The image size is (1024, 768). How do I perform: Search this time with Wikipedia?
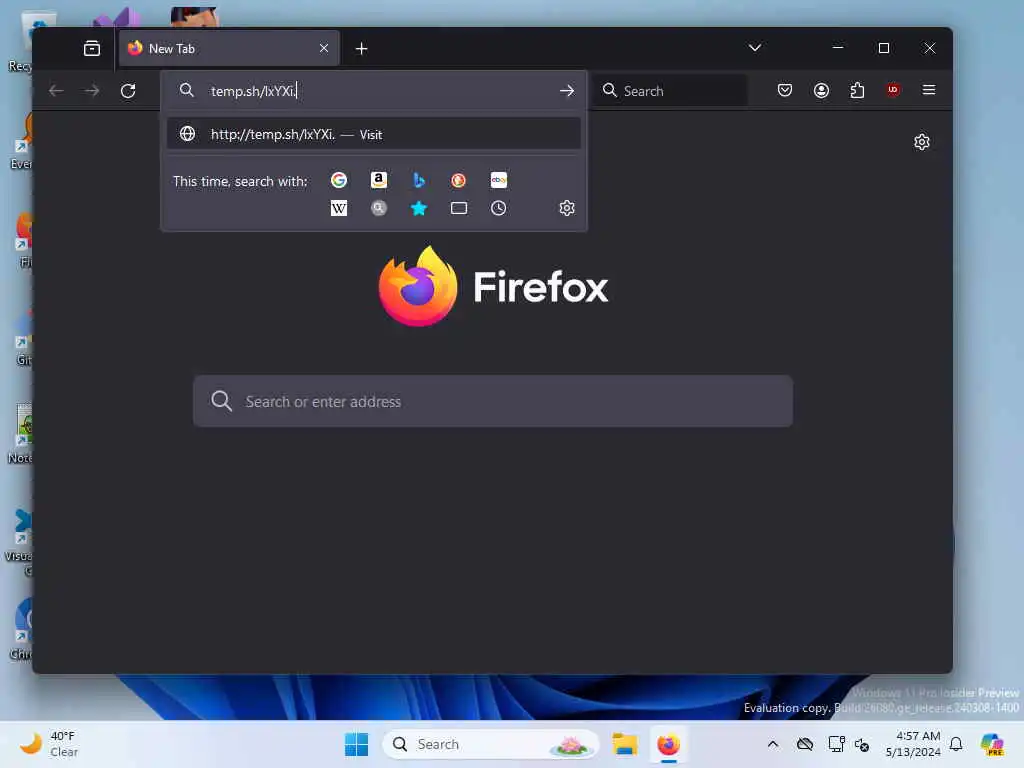tap(339, 208)
